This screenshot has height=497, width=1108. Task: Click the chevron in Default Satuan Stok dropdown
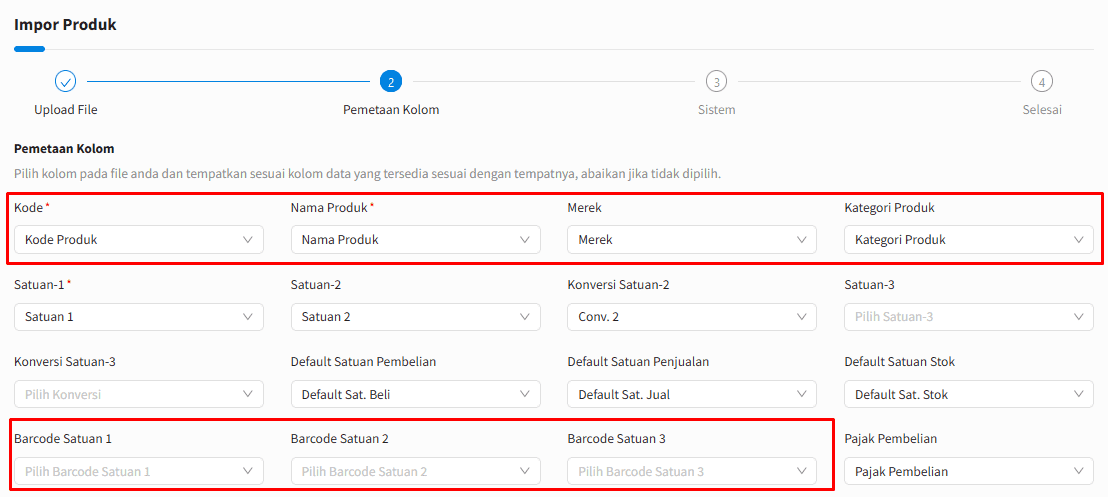click(1078, 394)
